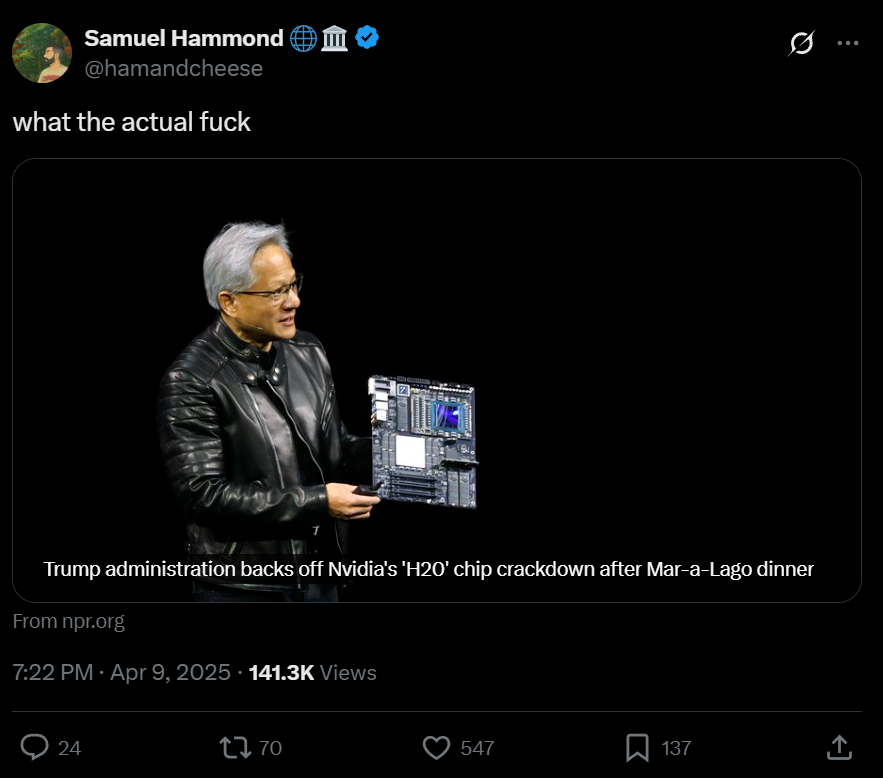The width and height of the screenshot is (883, 778).
Task: Click the 547 likes count
Action: (477, 748)
